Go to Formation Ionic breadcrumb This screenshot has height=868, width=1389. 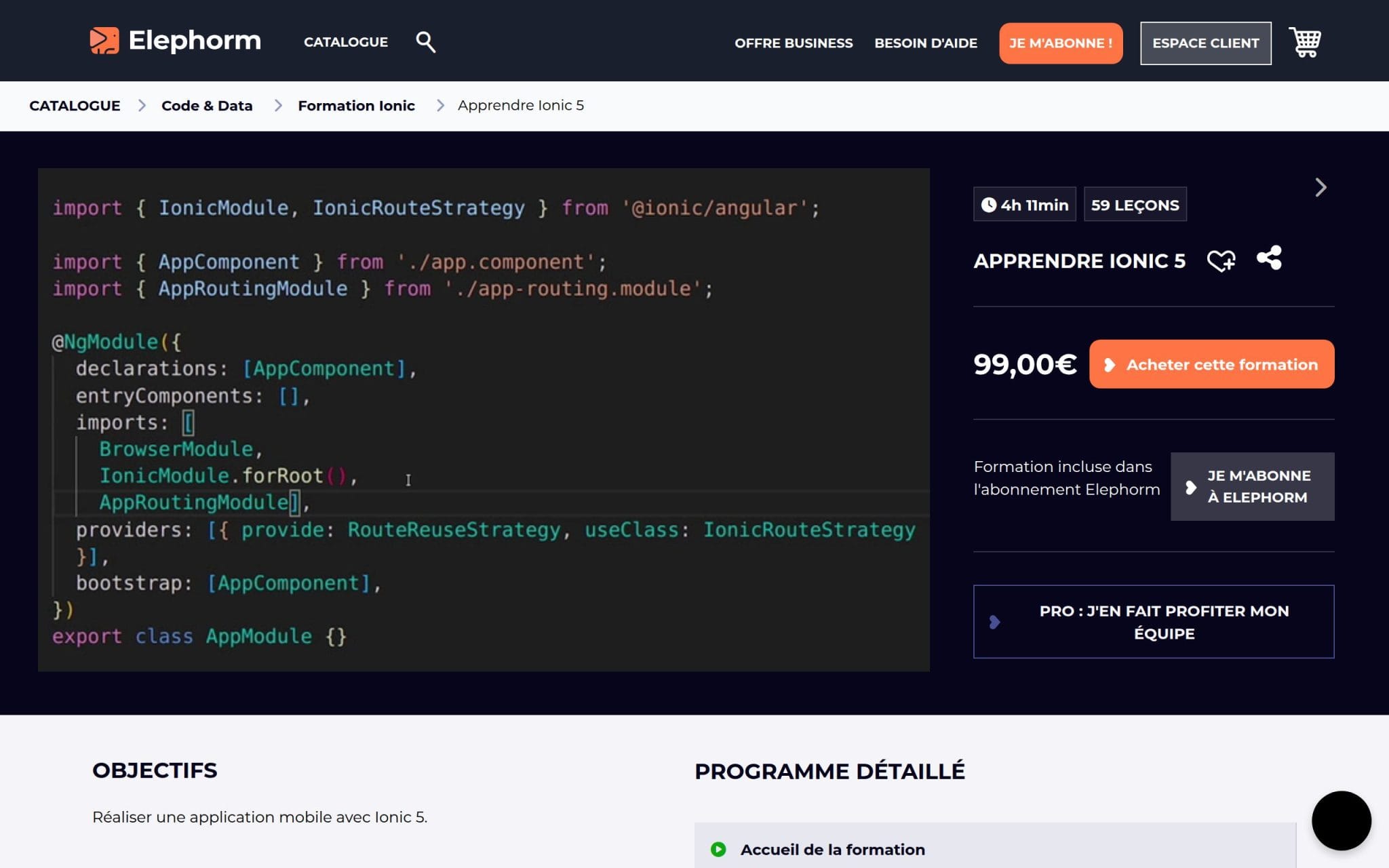click(356, 106)
